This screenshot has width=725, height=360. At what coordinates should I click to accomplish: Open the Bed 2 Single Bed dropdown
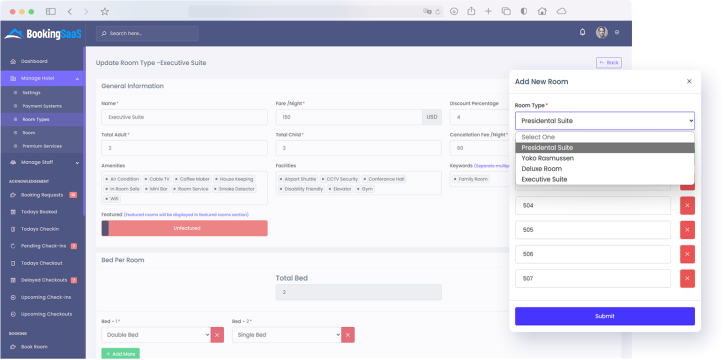(287, 335)
